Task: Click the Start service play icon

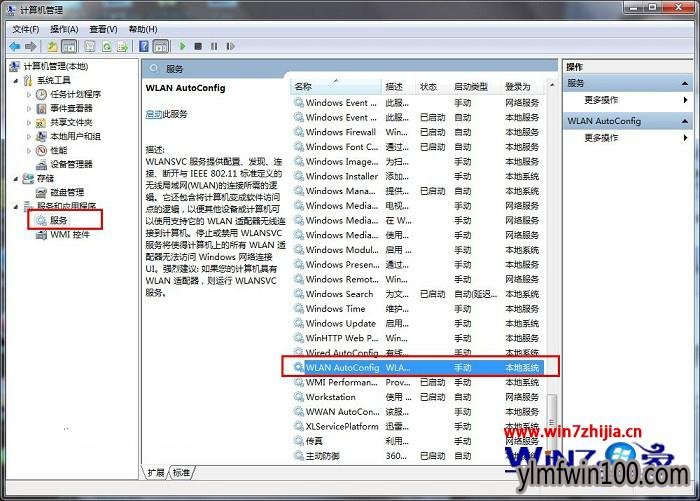Action: tap(182, 46)
